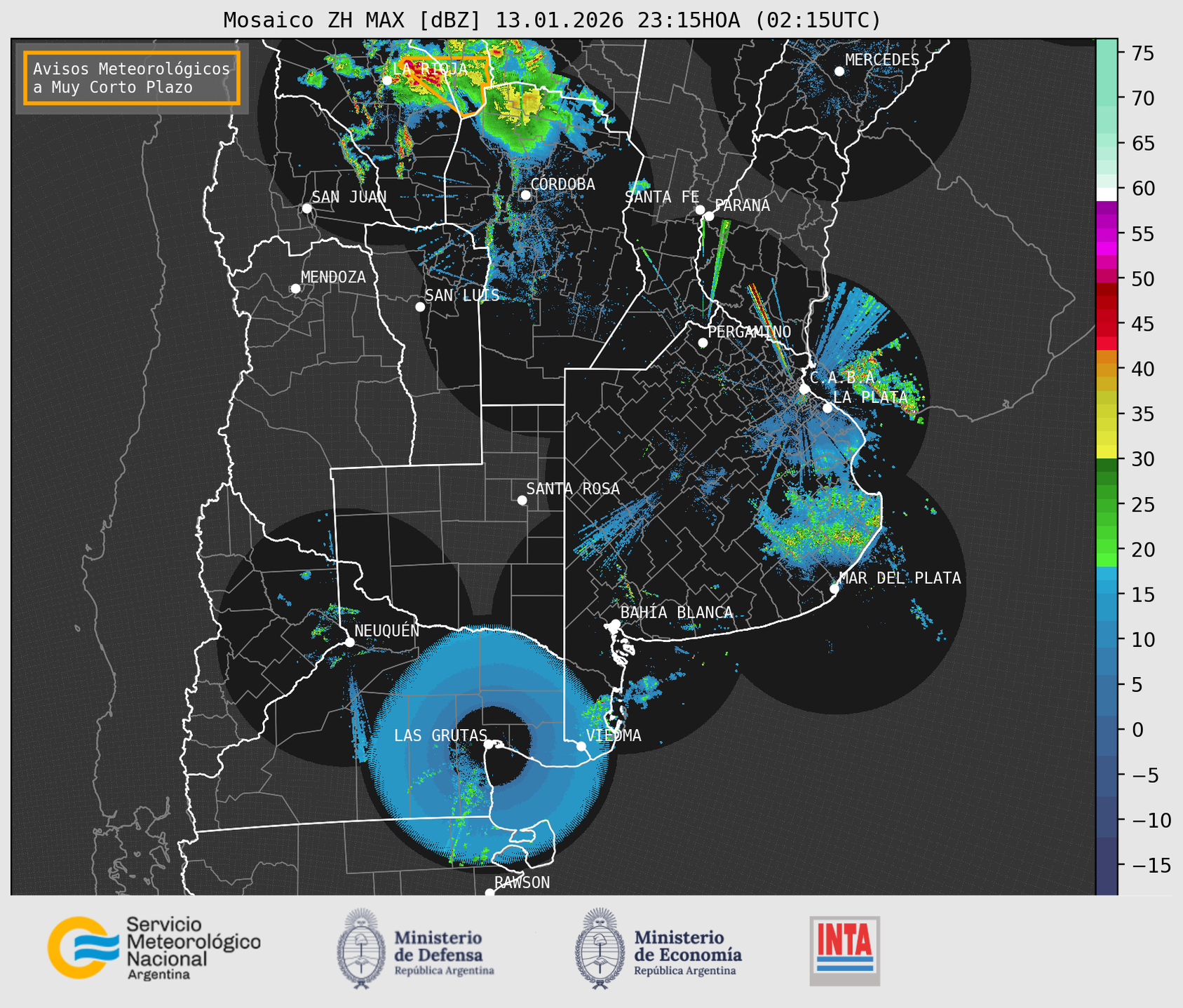Image resolution: width=1183 pixels, height=1008 pixels.
Task: Click the MAR DEL PLATA city label
Action: click(900, 578)
